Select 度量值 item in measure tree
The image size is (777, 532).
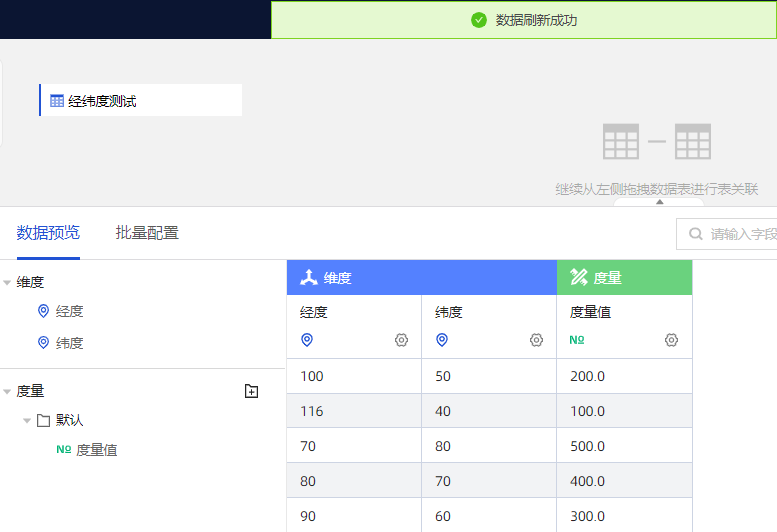tap(96, 450)
